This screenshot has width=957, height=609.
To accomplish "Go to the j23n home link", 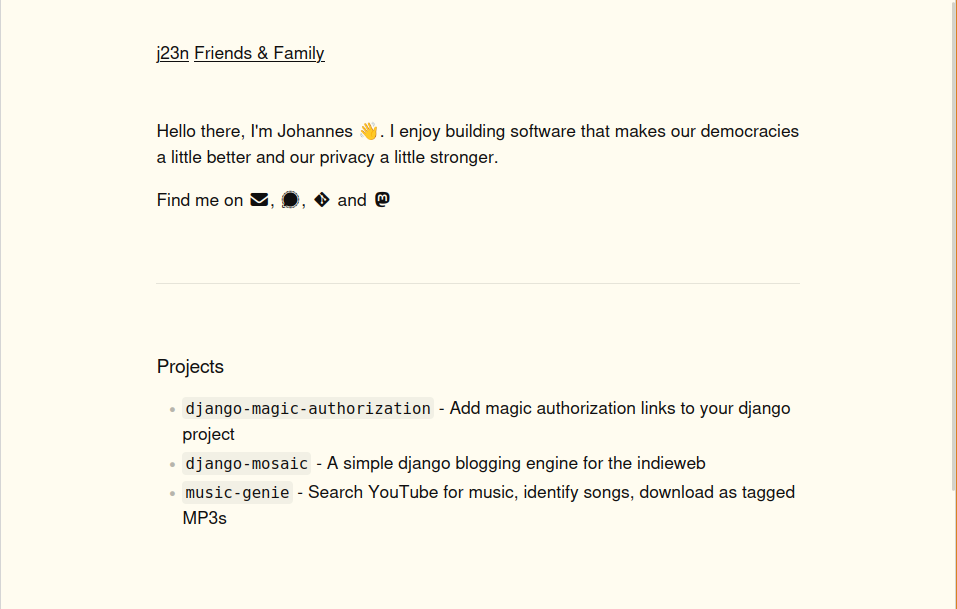I will (172, 54).
